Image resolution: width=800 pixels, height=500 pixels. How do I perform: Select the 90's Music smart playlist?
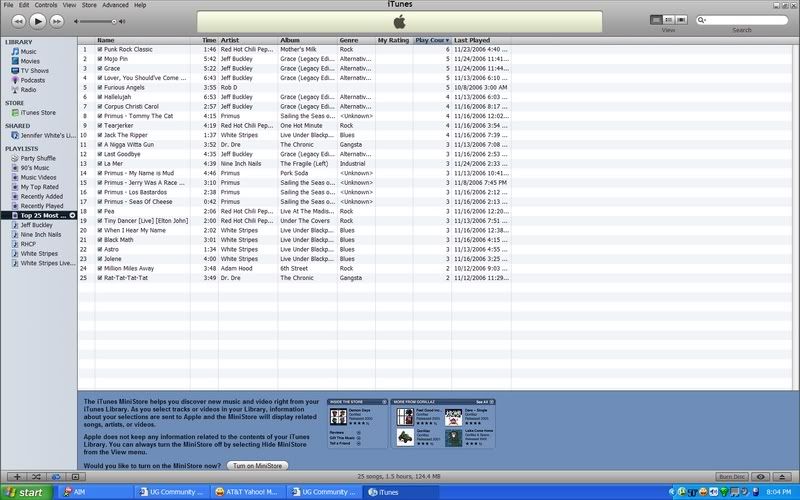[x=30, y=168]
